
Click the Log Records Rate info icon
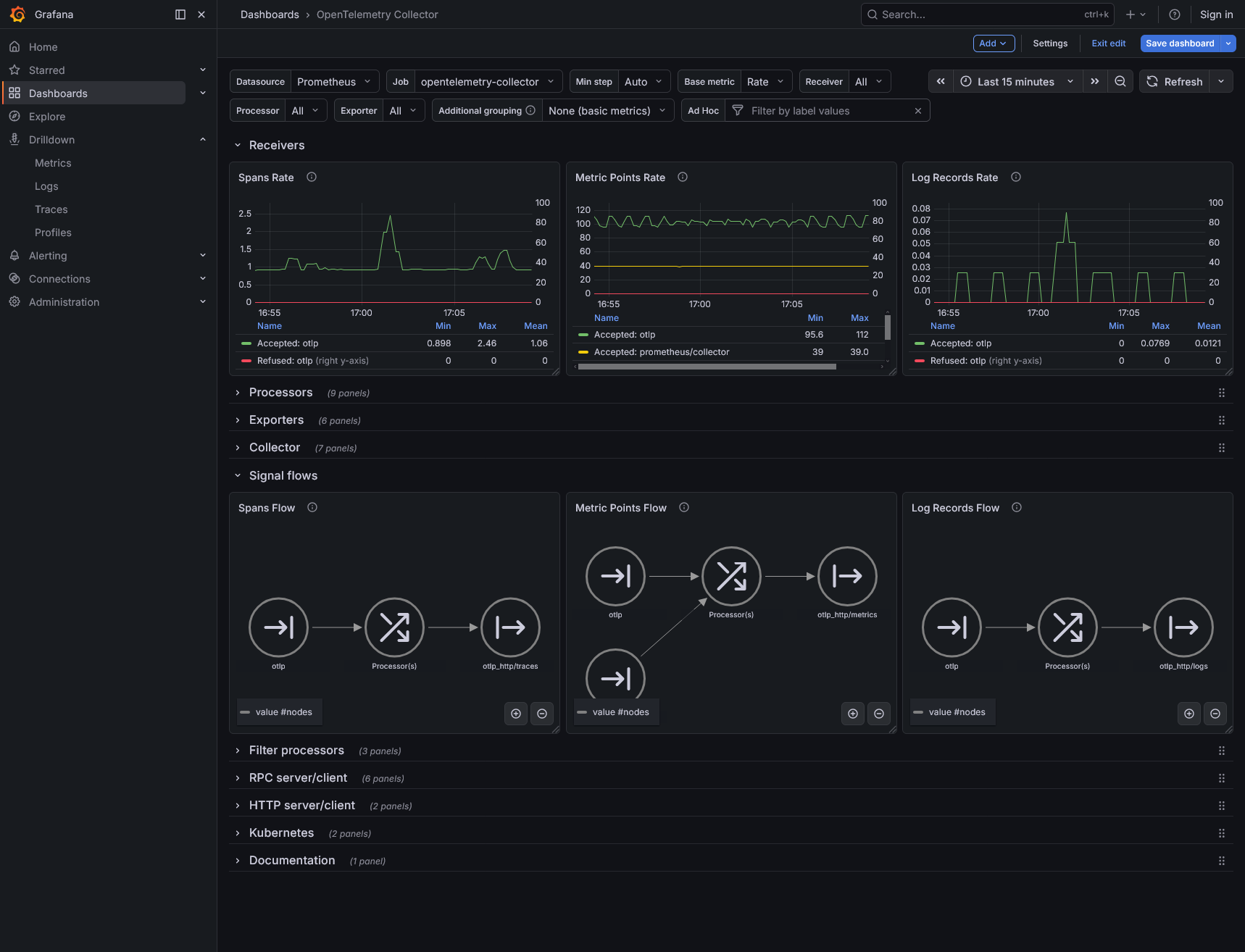point(1016,177)
